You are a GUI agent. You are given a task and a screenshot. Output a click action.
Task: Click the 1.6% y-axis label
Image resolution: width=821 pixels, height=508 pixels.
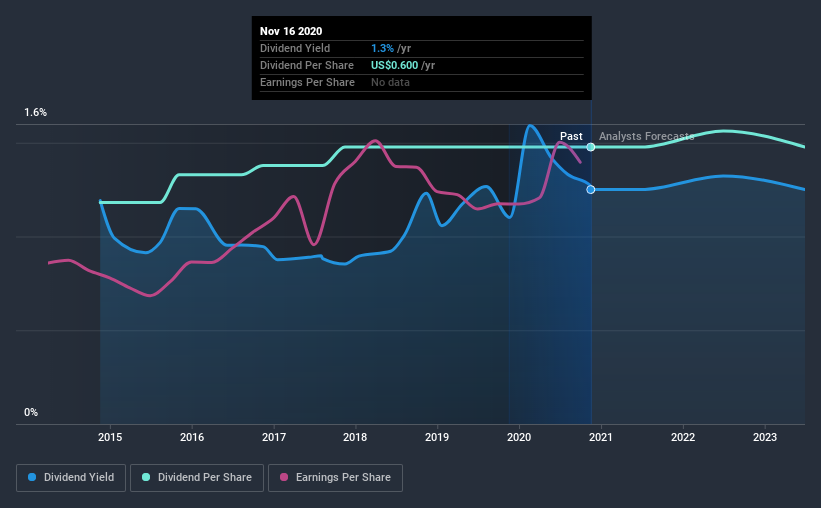[x=36, y=113]
